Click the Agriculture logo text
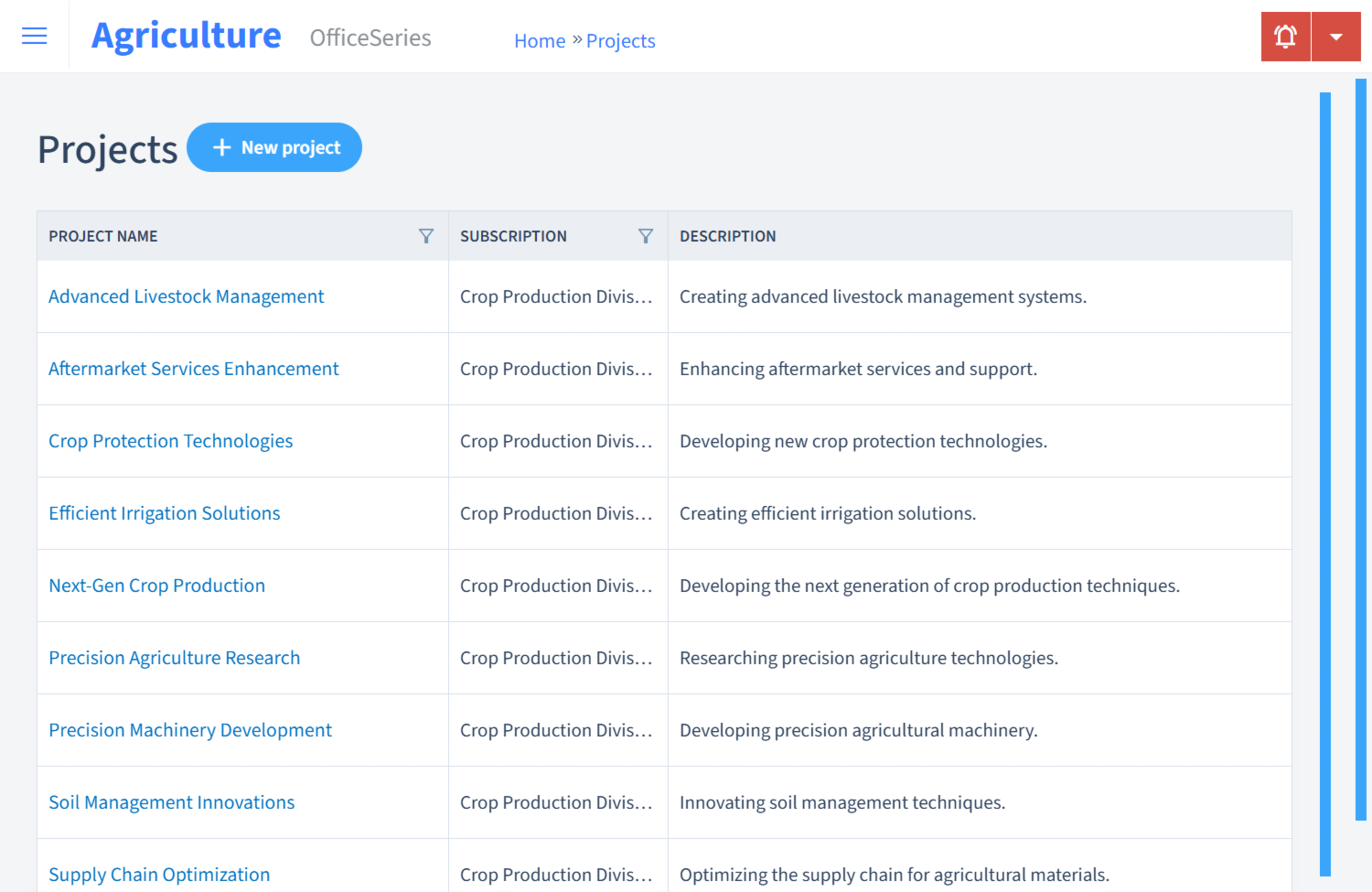 186,36
